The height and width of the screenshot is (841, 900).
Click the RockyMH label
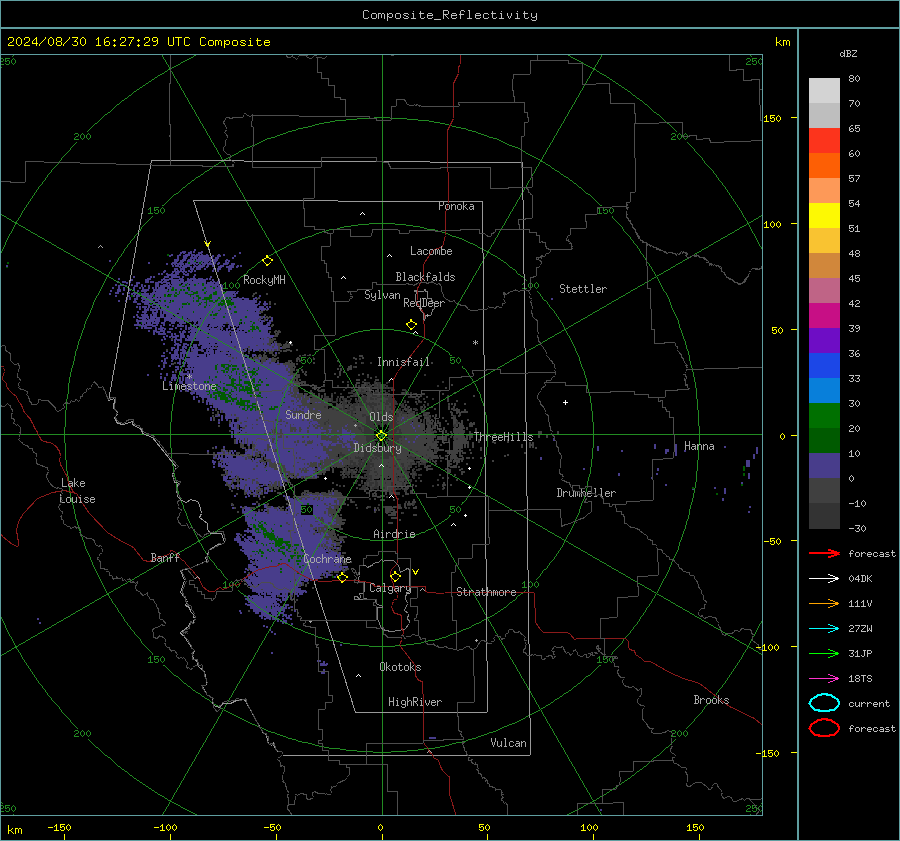click(264, 280)
